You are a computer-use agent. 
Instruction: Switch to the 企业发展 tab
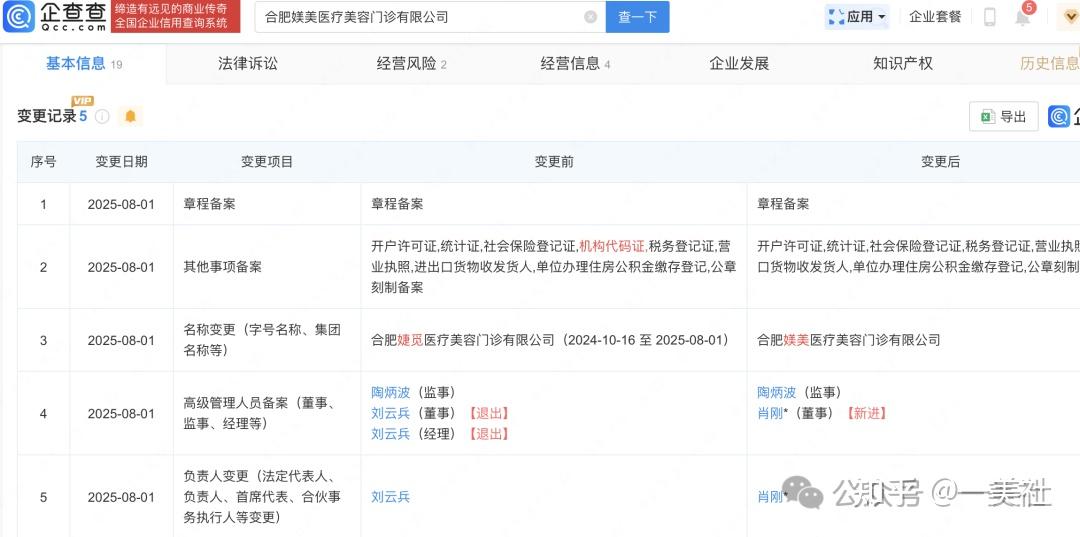[739, 64]
